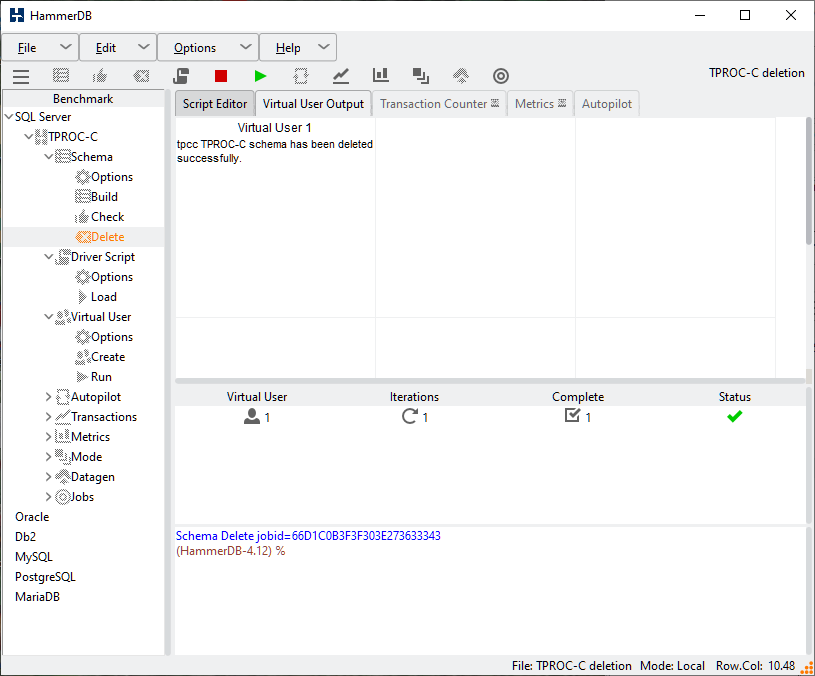Screen dimensions: 815x676
Task: Select Schema Options in the tree
Action: [x=104, y=177]
